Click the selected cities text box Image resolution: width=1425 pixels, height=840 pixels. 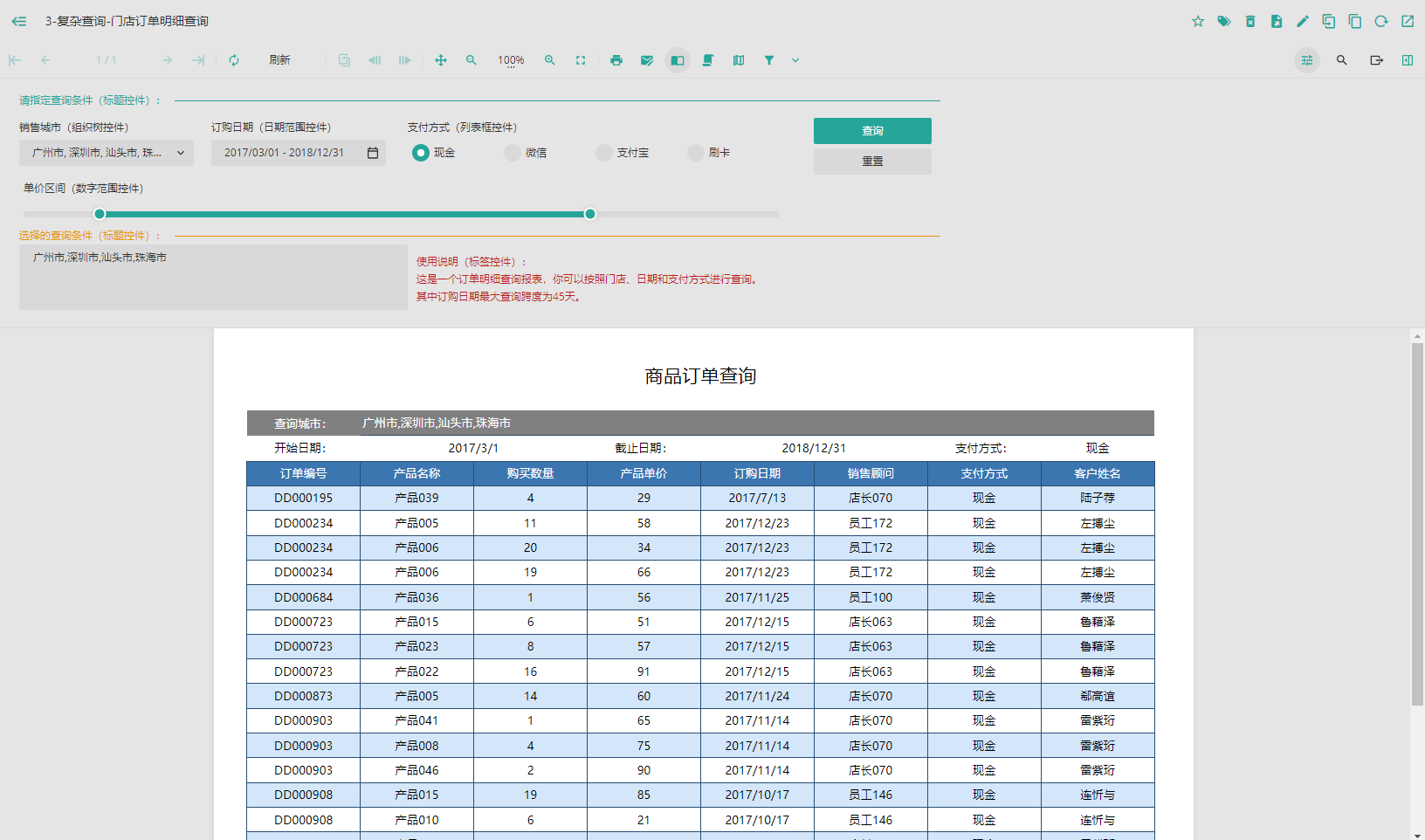213,277
